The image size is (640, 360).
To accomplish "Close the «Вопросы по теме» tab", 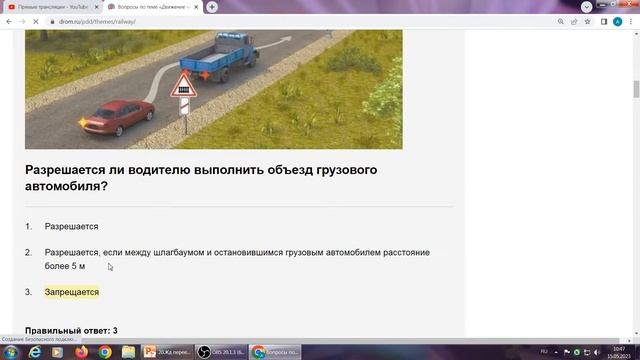I will [196, 7].
